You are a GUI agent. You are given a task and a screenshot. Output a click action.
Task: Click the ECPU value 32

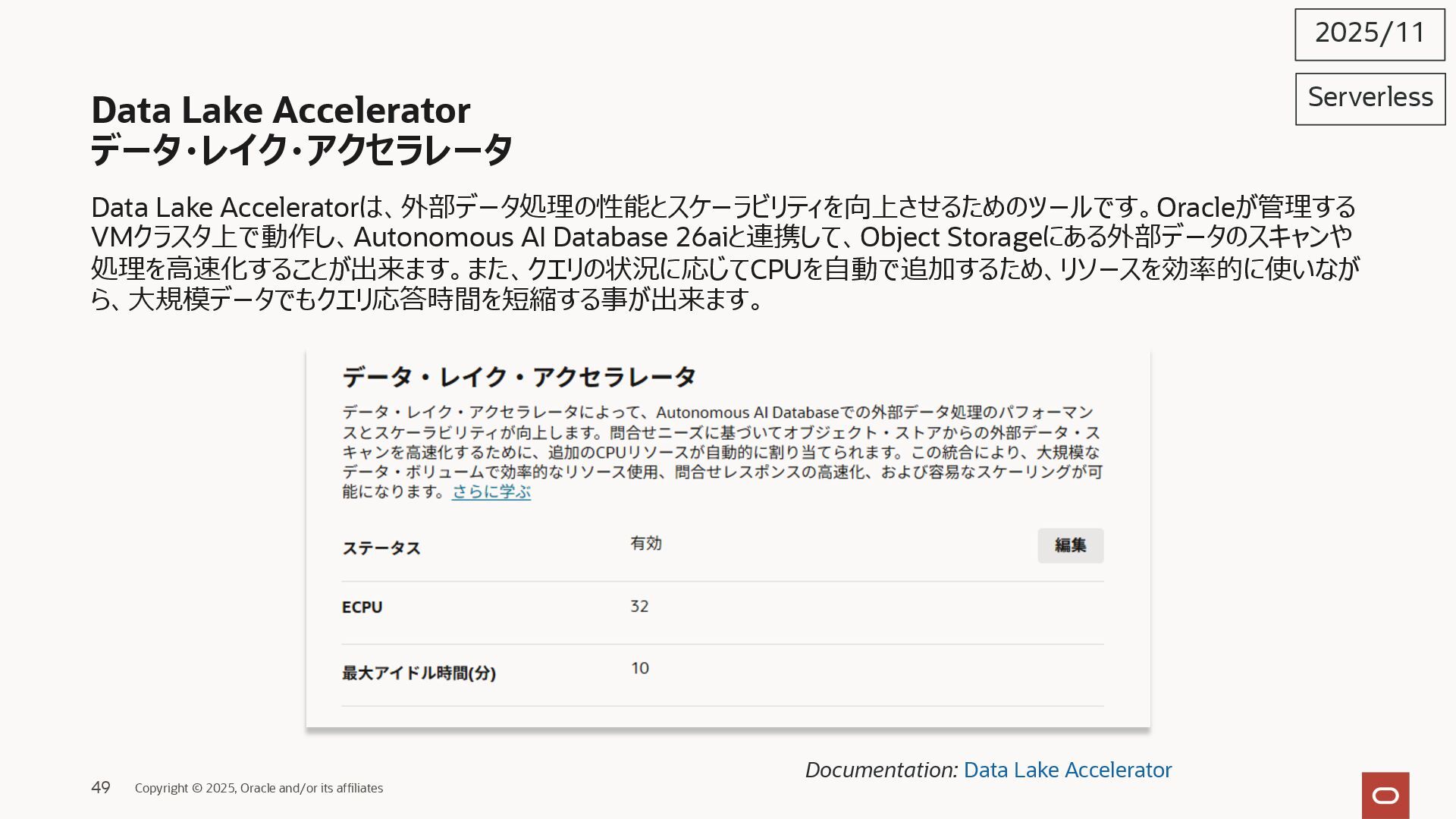(639, 606)
